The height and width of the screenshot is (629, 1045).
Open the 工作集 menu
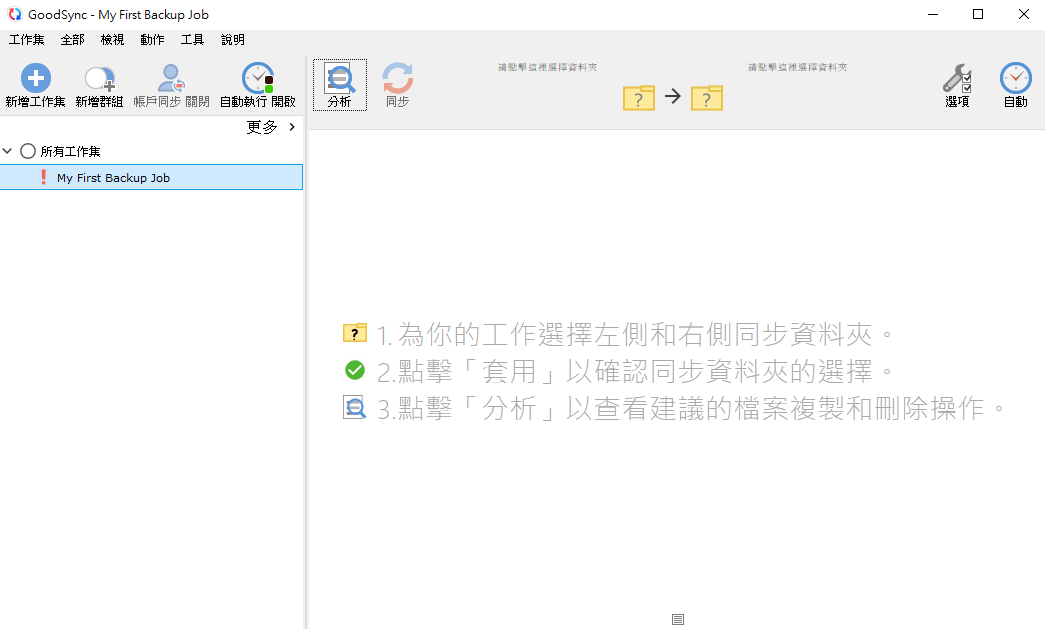[x=27, y=40]
